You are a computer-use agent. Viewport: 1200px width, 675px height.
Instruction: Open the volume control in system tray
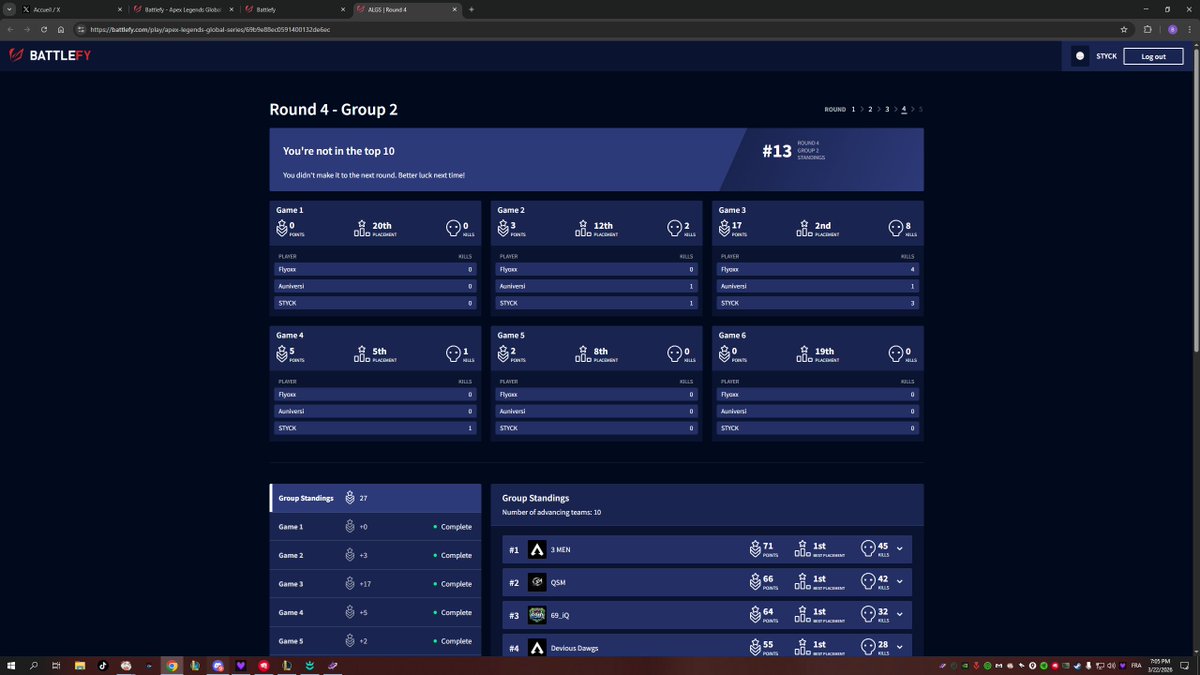click(1111, 665)
